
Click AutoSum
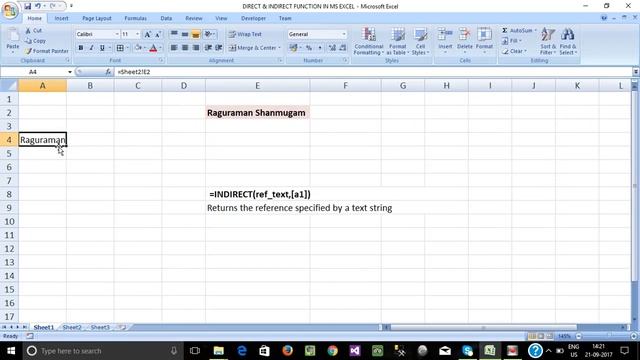(x=517, y=31)
